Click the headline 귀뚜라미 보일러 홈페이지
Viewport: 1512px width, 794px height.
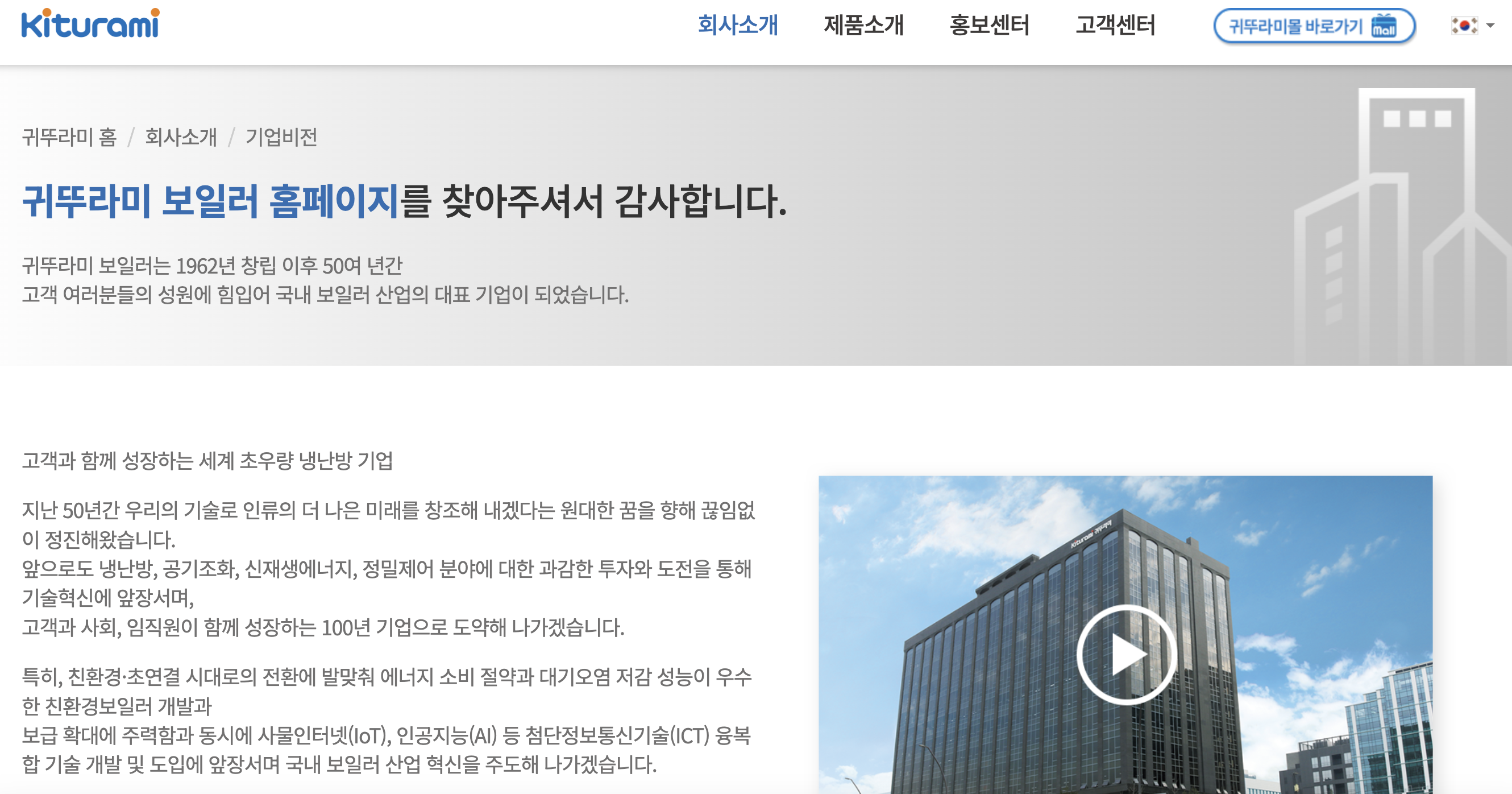[211, 201]
